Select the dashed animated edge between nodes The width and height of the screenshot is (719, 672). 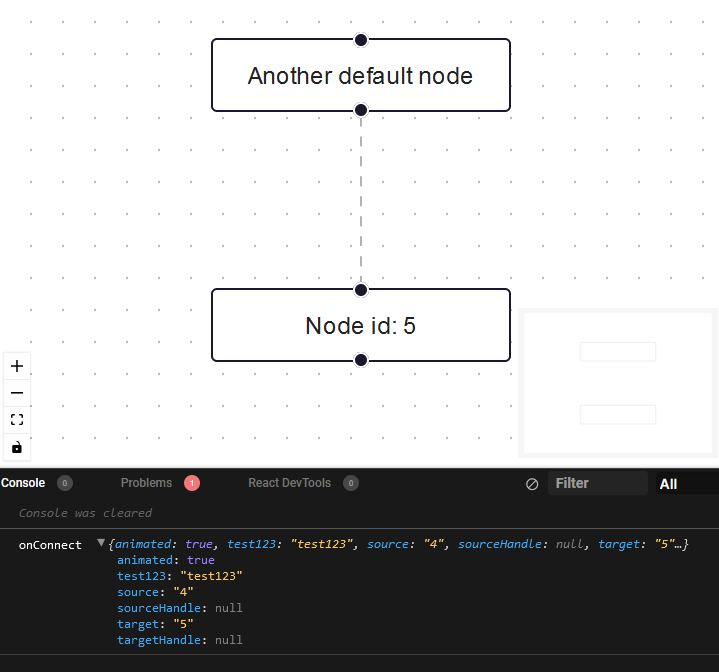pos(361,200)
